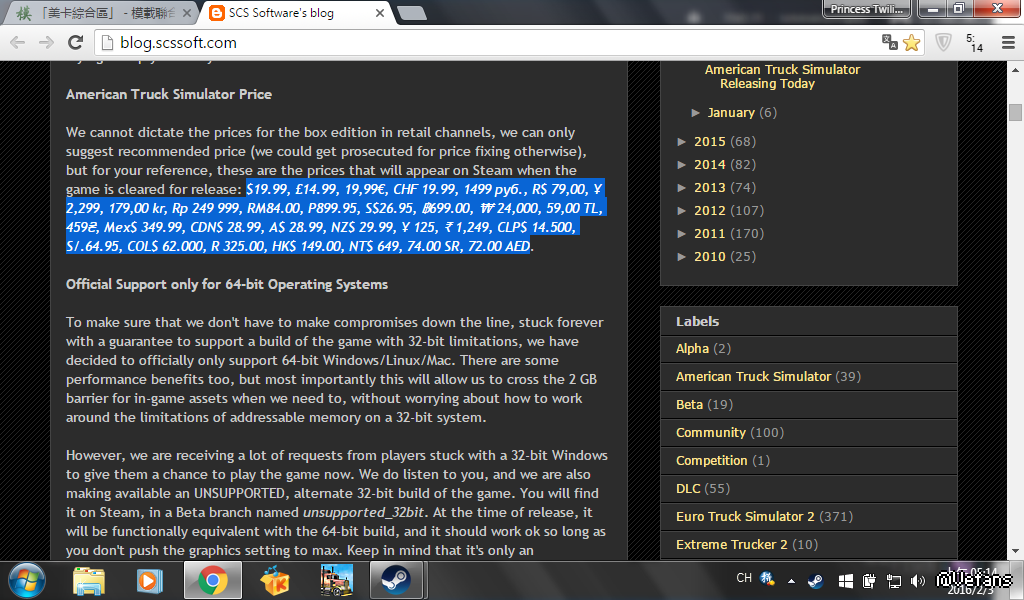Click the page vertical scrollbar thumb
The height and width of the screenshot is (600, 1024).
coord(1015,110)
